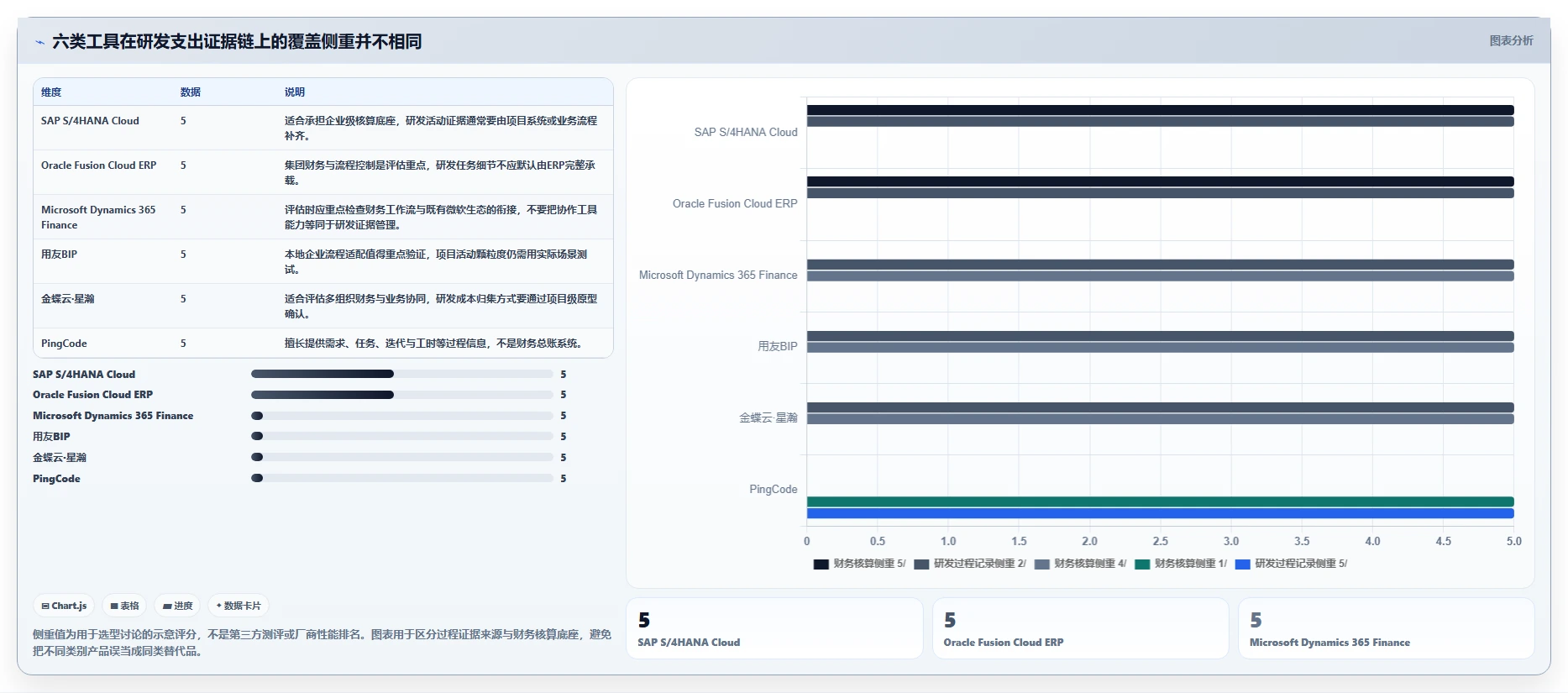Select the 用友BIP table row name

(x=59, y=255)
